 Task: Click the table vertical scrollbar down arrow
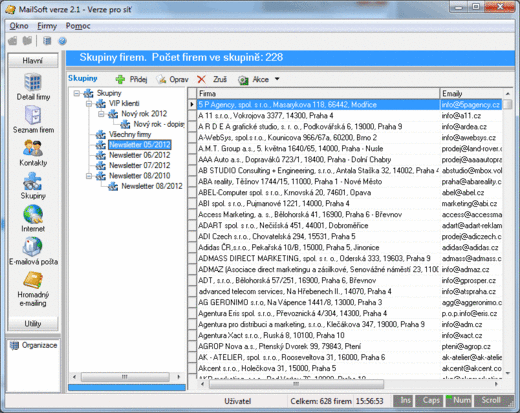coord(507,373)
